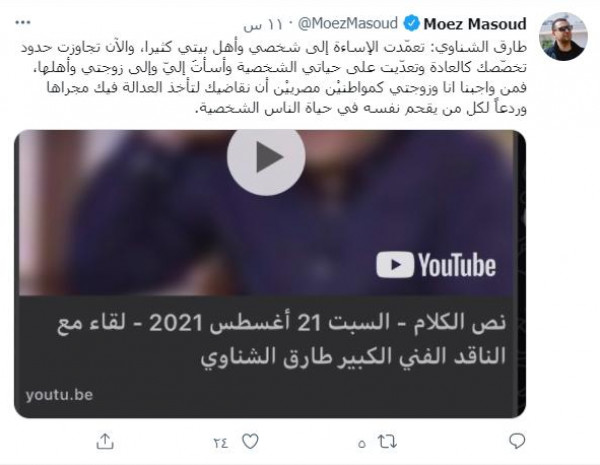Viewport: 600px width, 465px height.
Task: Click the @MoezMasoud handle
Action: pyautogui.click(x=347, y=24)
